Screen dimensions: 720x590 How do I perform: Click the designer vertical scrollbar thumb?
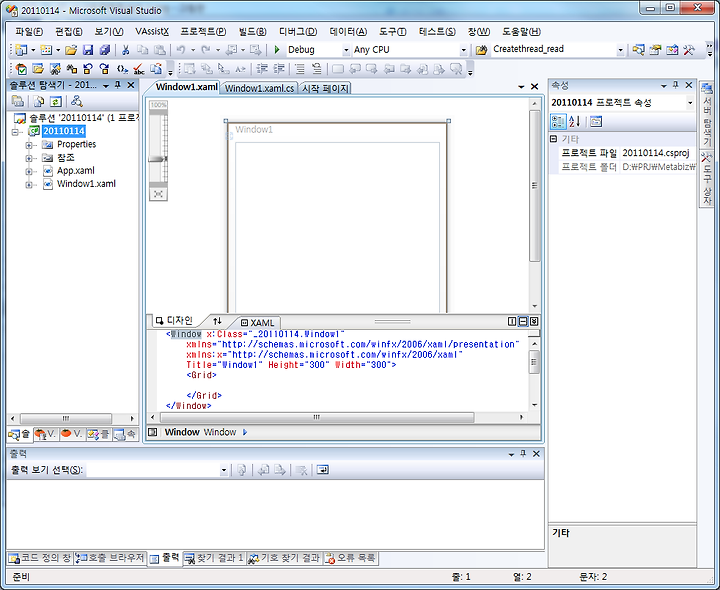tap(534, 185)
